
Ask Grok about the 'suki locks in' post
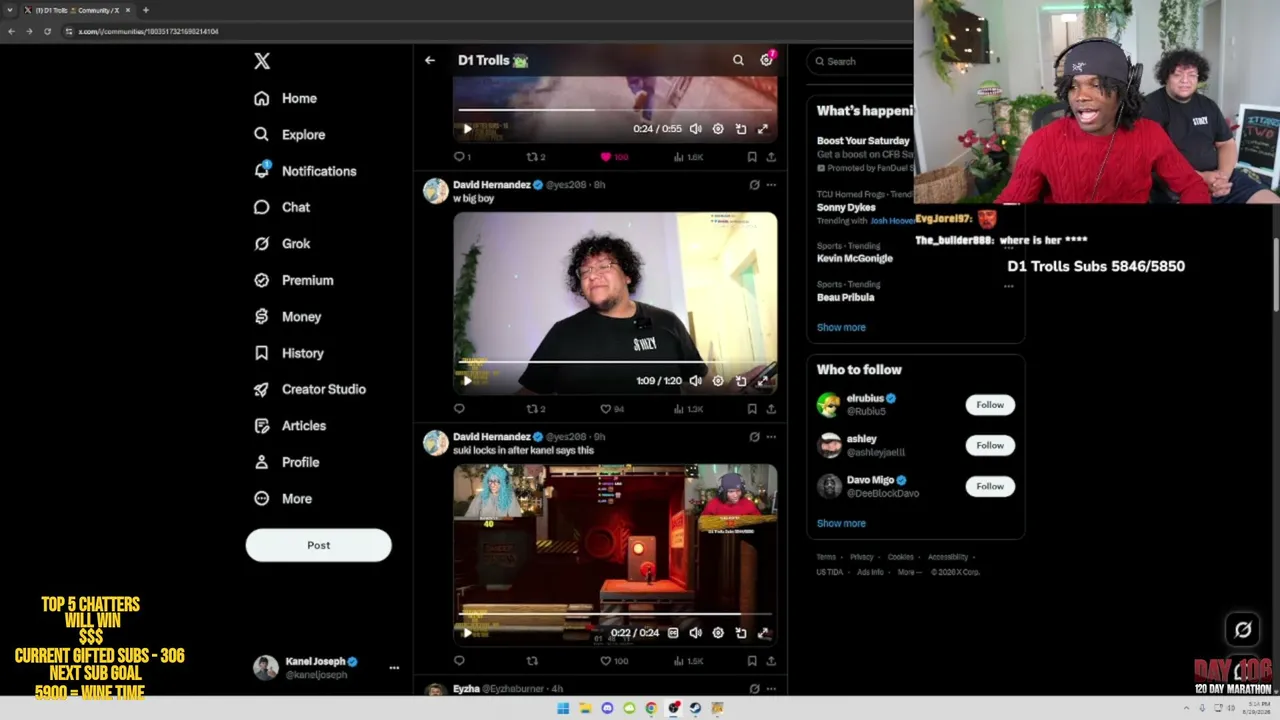tap(754, 437)
